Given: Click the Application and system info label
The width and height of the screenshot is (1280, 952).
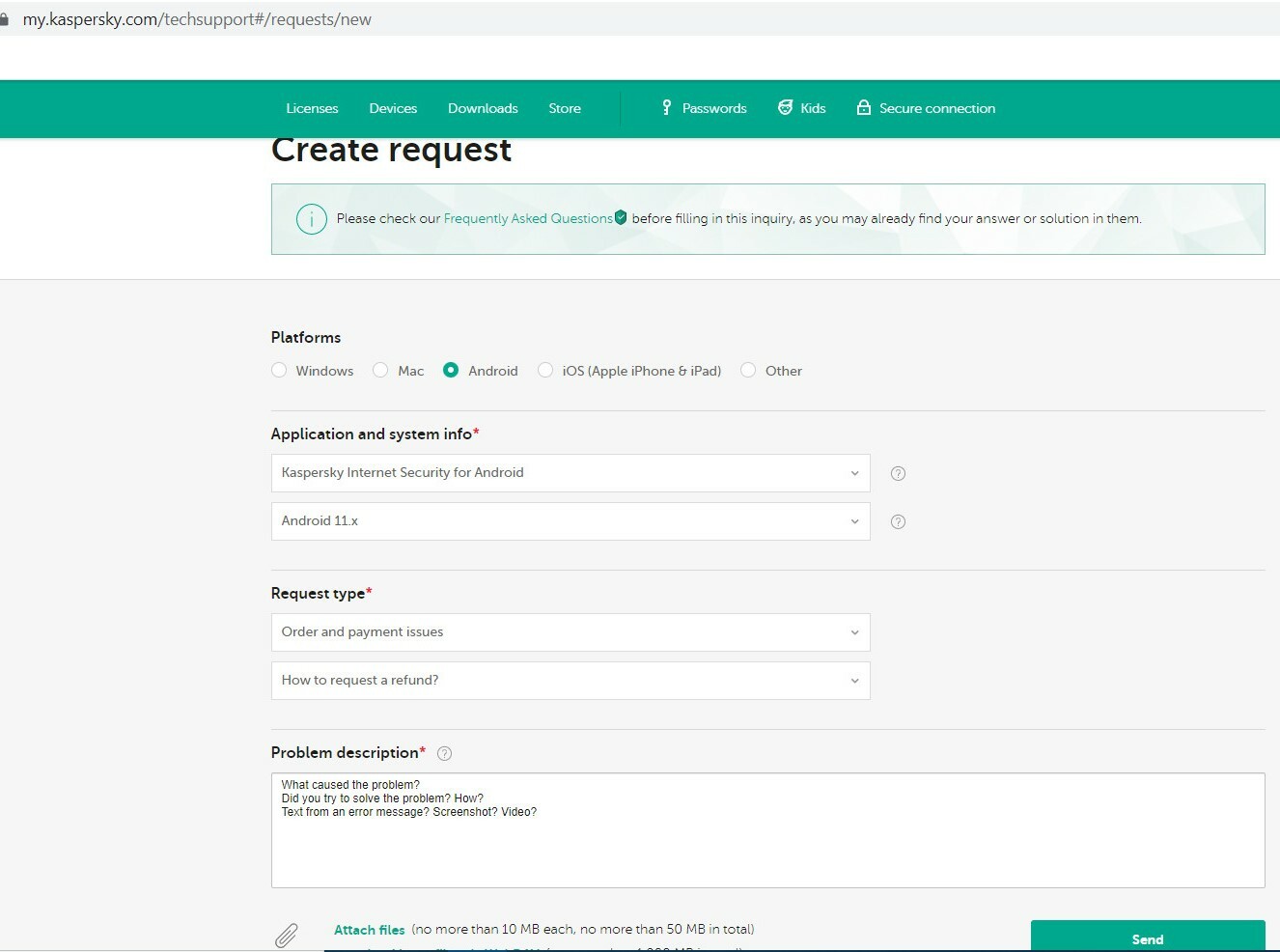Looking at the screenshot, I should click(x=372, y=434).
